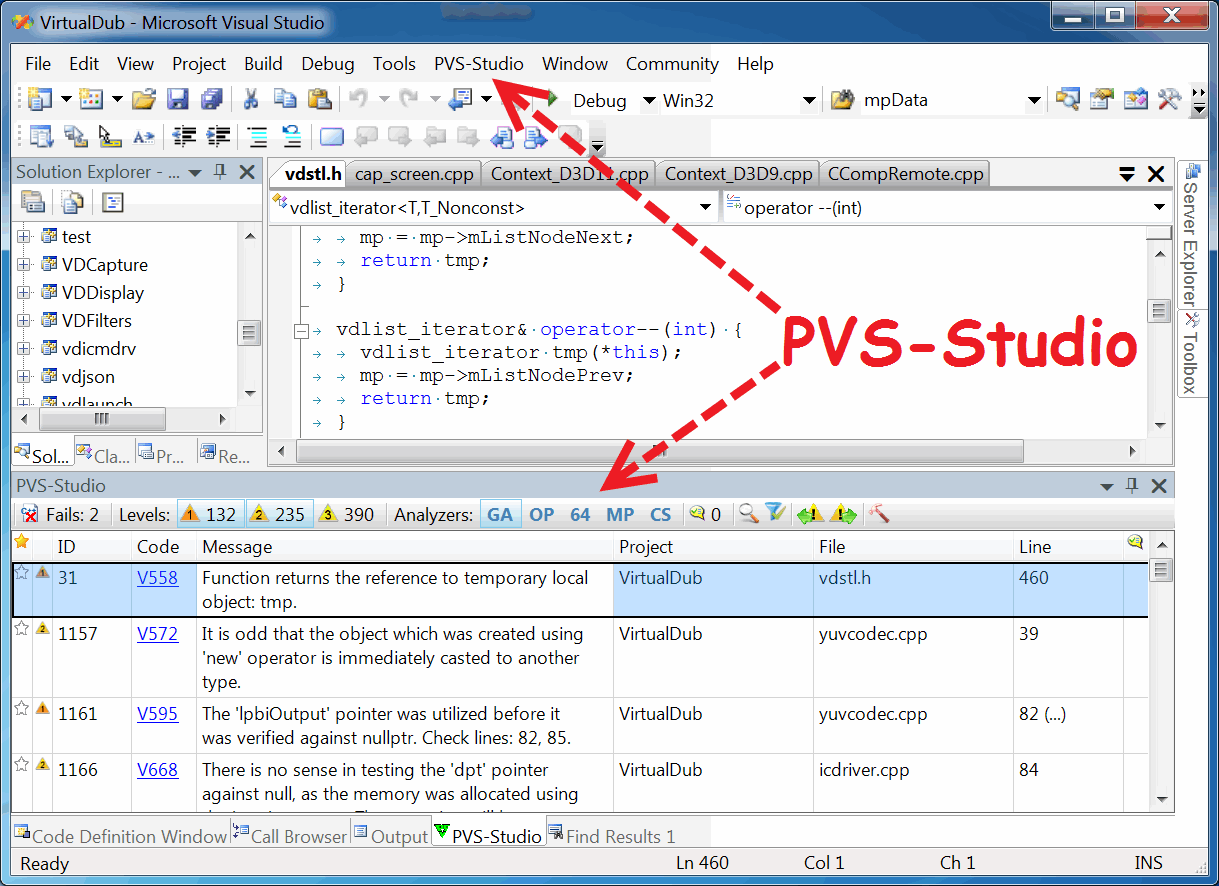Sort messages by the File column header
Image resolution: width=1219 pixels, height=886 pixels.
pyautogui.click(x=913, y=547)
